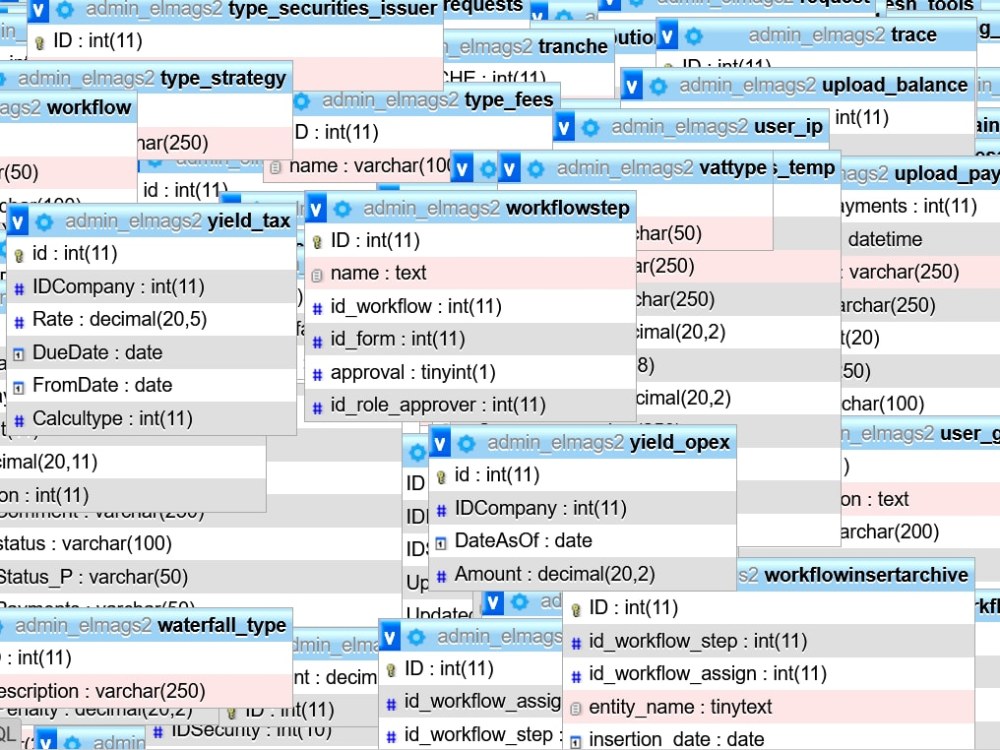Click date icon beside DueDate column
Image resolution: width=1000 pixels, height=750 pixels.
point(19,354)
